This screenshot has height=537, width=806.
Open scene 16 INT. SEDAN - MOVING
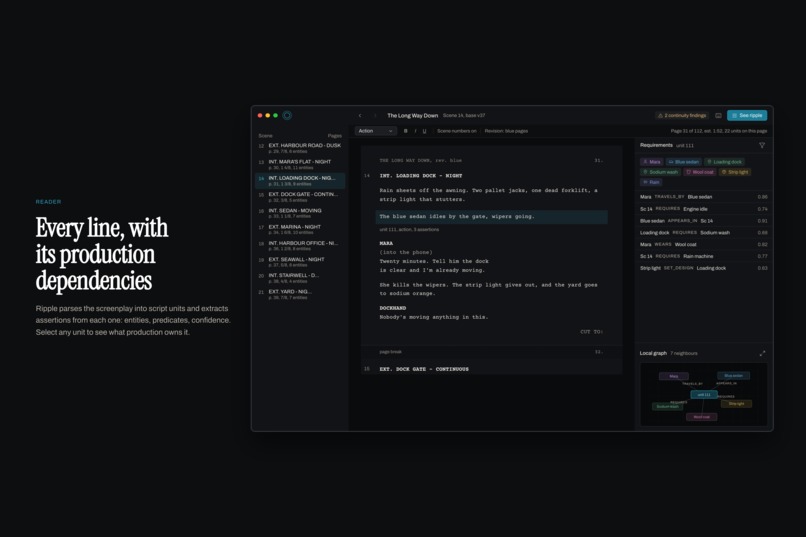click(x=300, y=213)
